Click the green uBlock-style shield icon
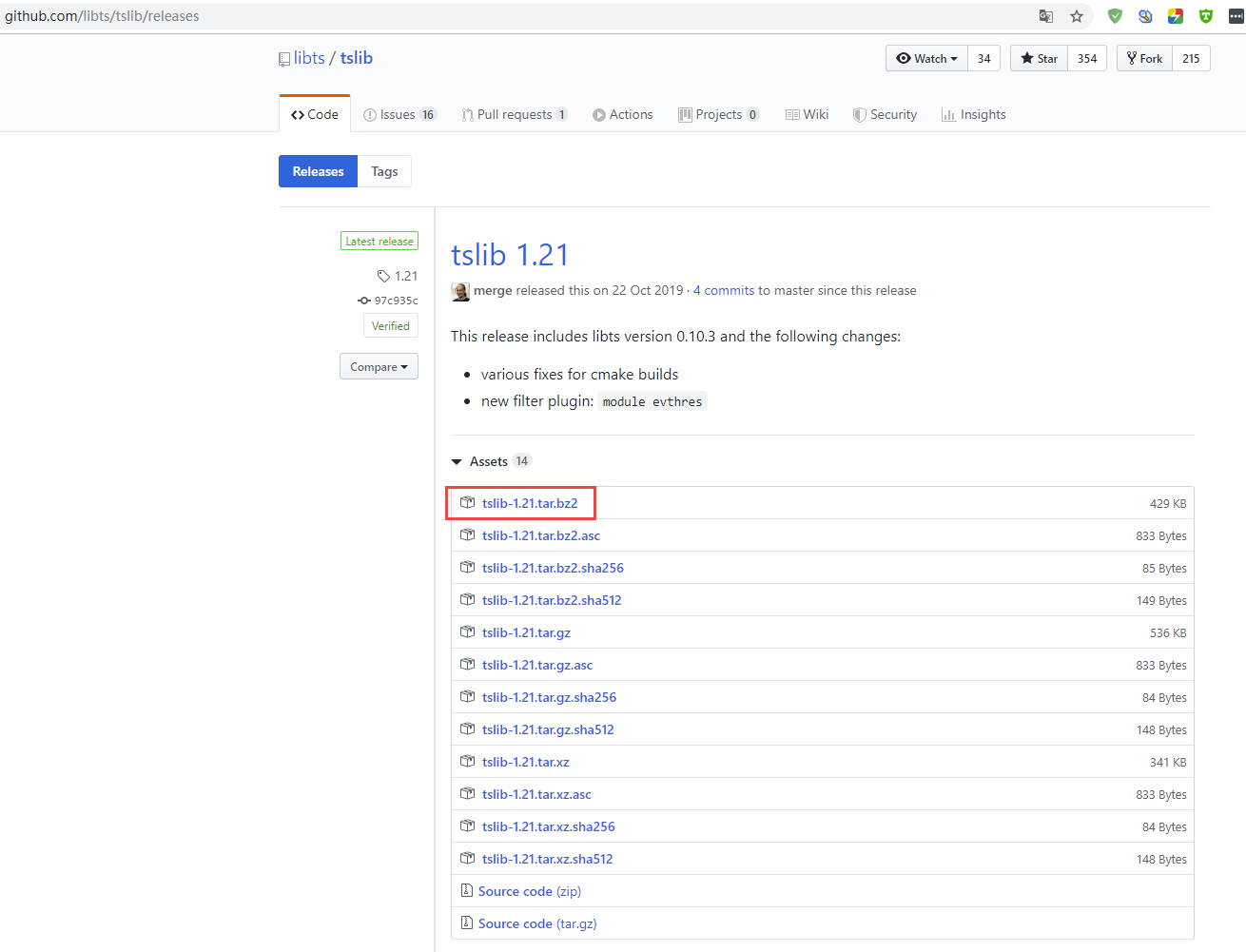 click(x=1206, y=16)
